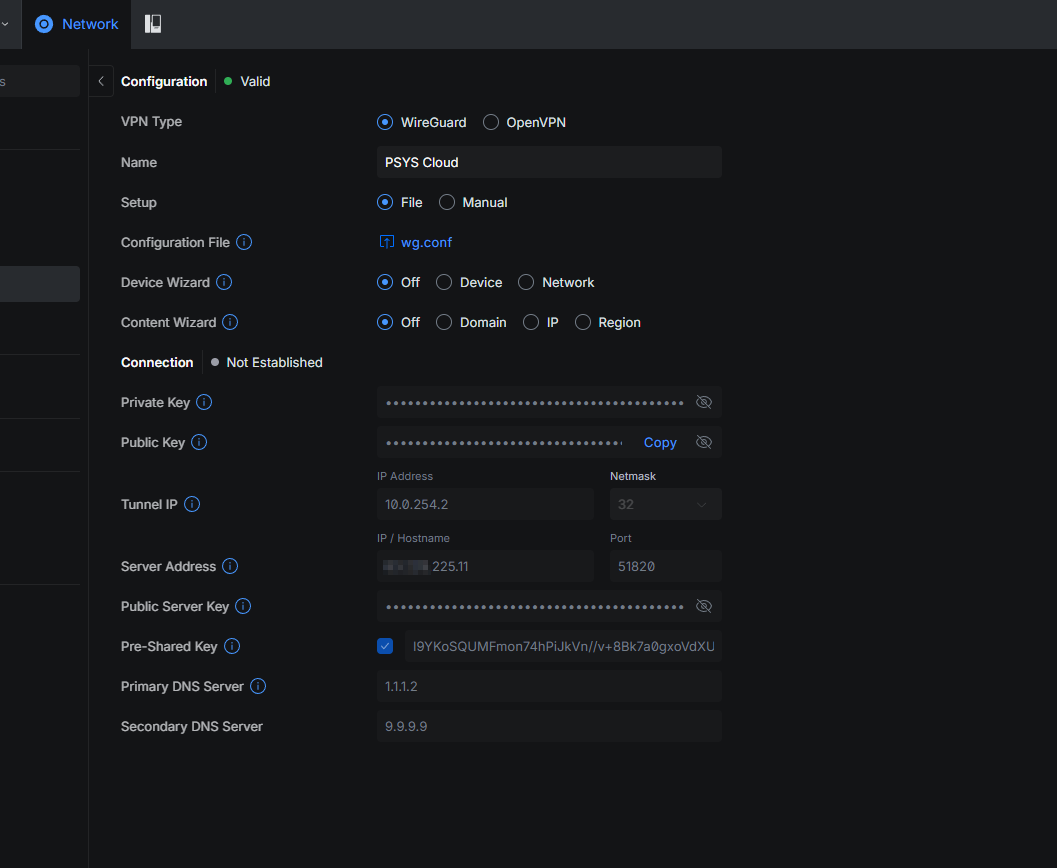Set Content Wizard to Region
1057x868 pixels.
click(583, 322)
